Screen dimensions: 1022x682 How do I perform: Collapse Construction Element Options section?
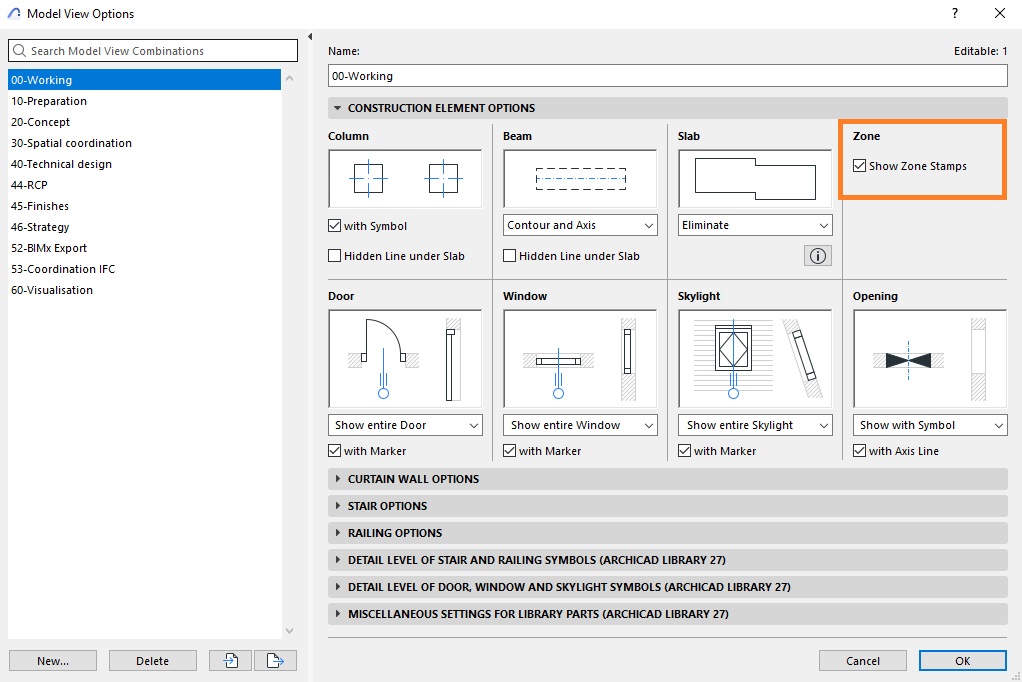(x=667, y=108)
